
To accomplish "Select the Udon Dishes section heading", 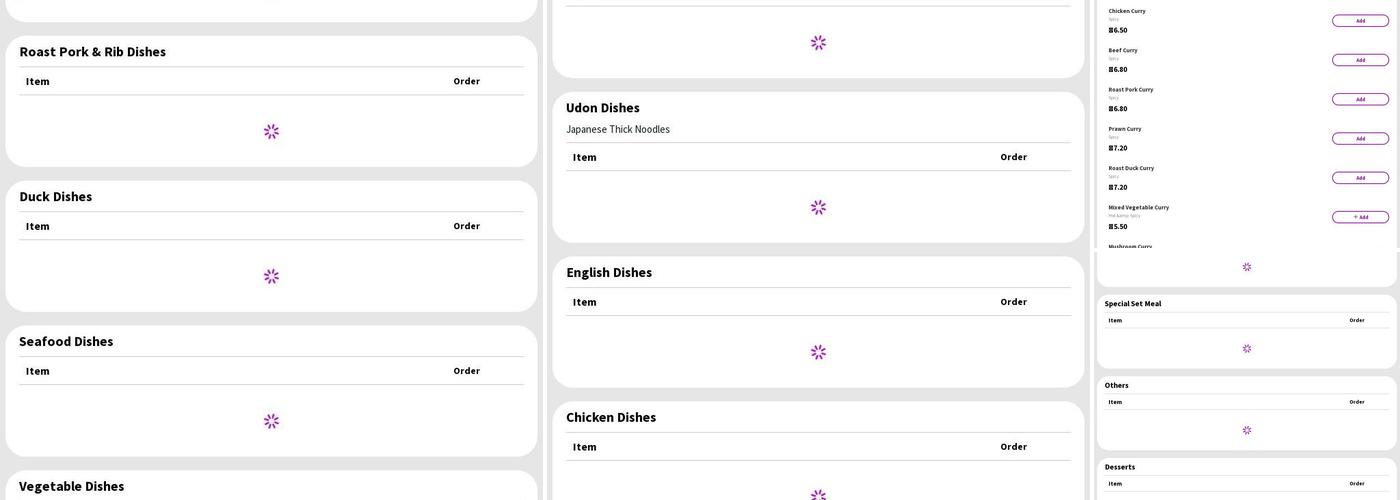I will 603,108.
